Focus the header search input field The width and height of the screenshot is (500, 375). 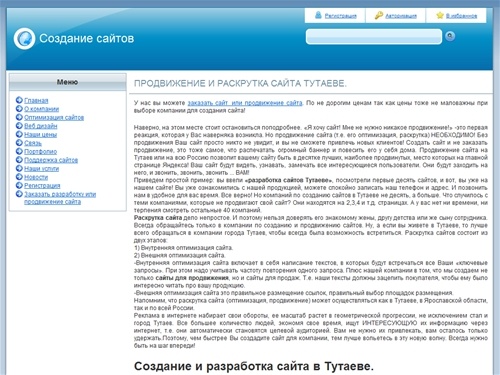[x=374, y=36]
